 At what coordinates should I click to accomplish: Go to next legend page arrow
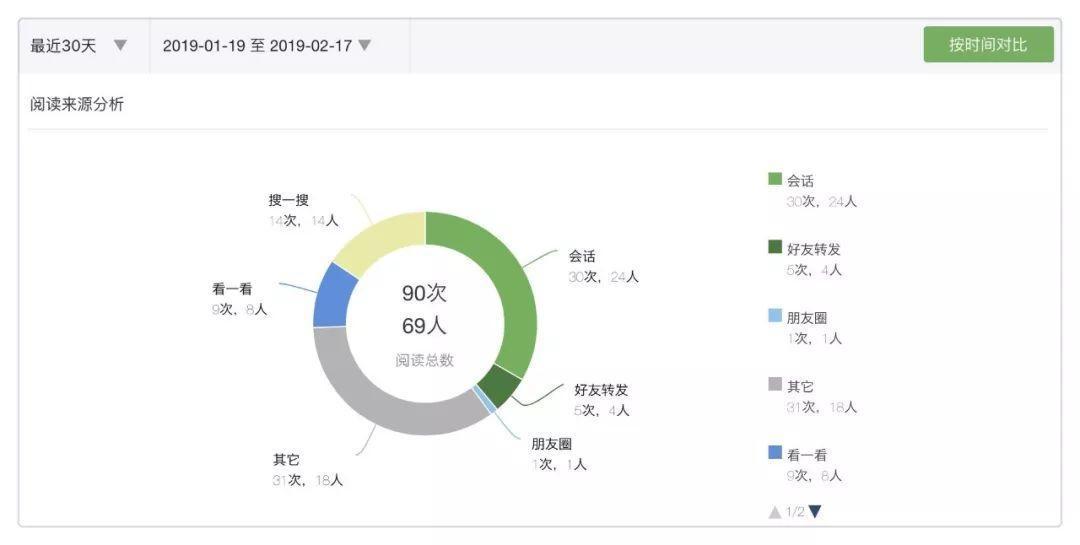(816, 511)
